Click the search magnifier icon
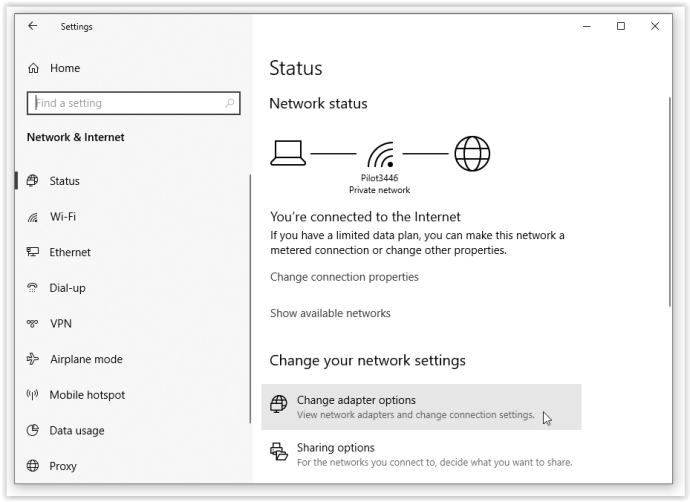Screen dimensions: 690x502 tap(229, 103)
